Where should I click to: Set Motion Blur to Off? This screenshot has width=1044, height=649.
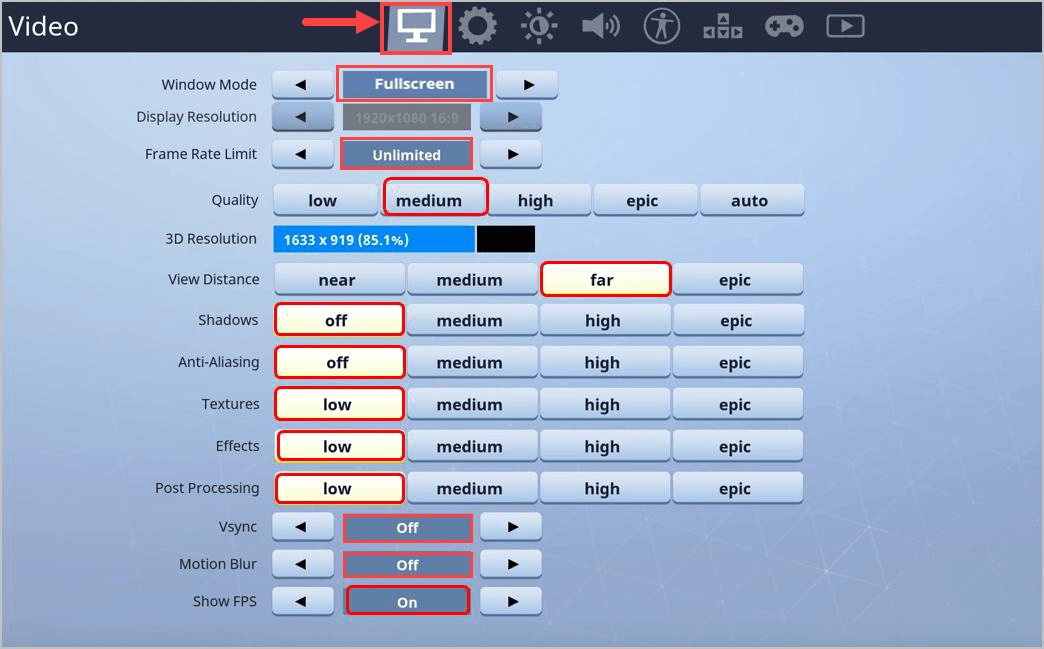(x=407, y=564)
